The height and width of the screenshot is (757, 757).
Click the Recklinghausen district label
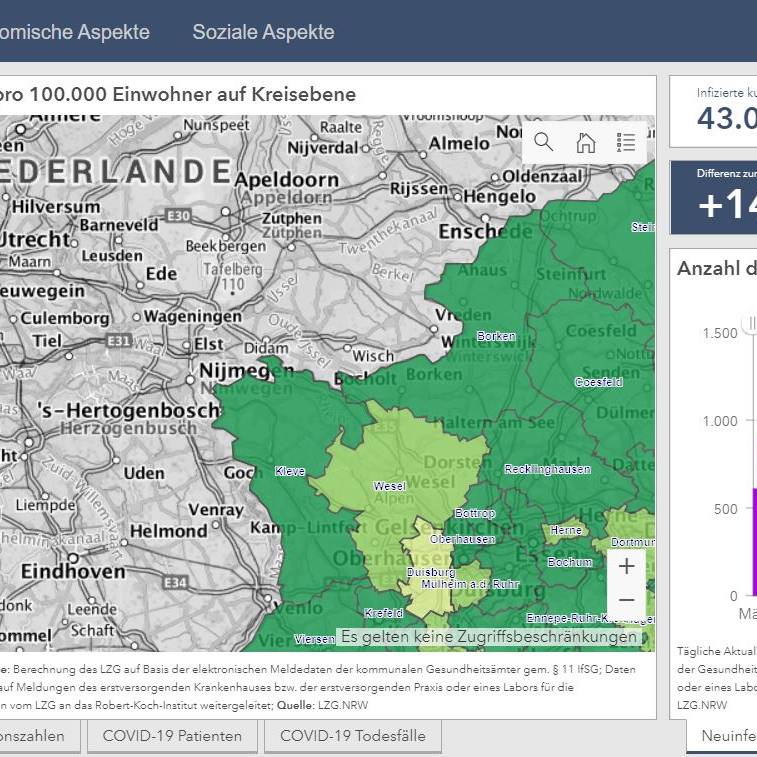(547, 469)
